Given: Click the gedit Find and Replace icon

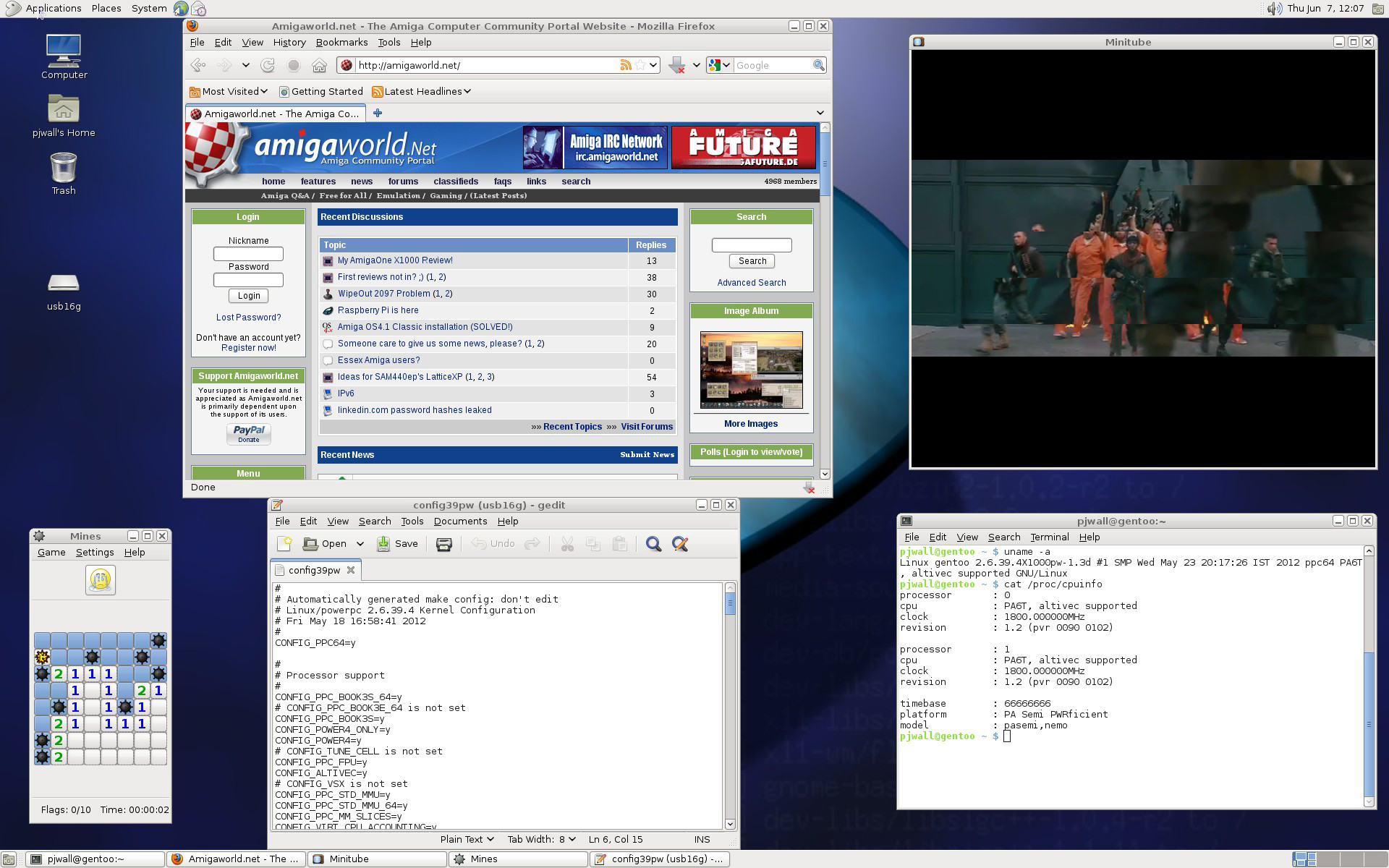Looking at the screenshot, I should pyautogui.click(x=680, y=544).
